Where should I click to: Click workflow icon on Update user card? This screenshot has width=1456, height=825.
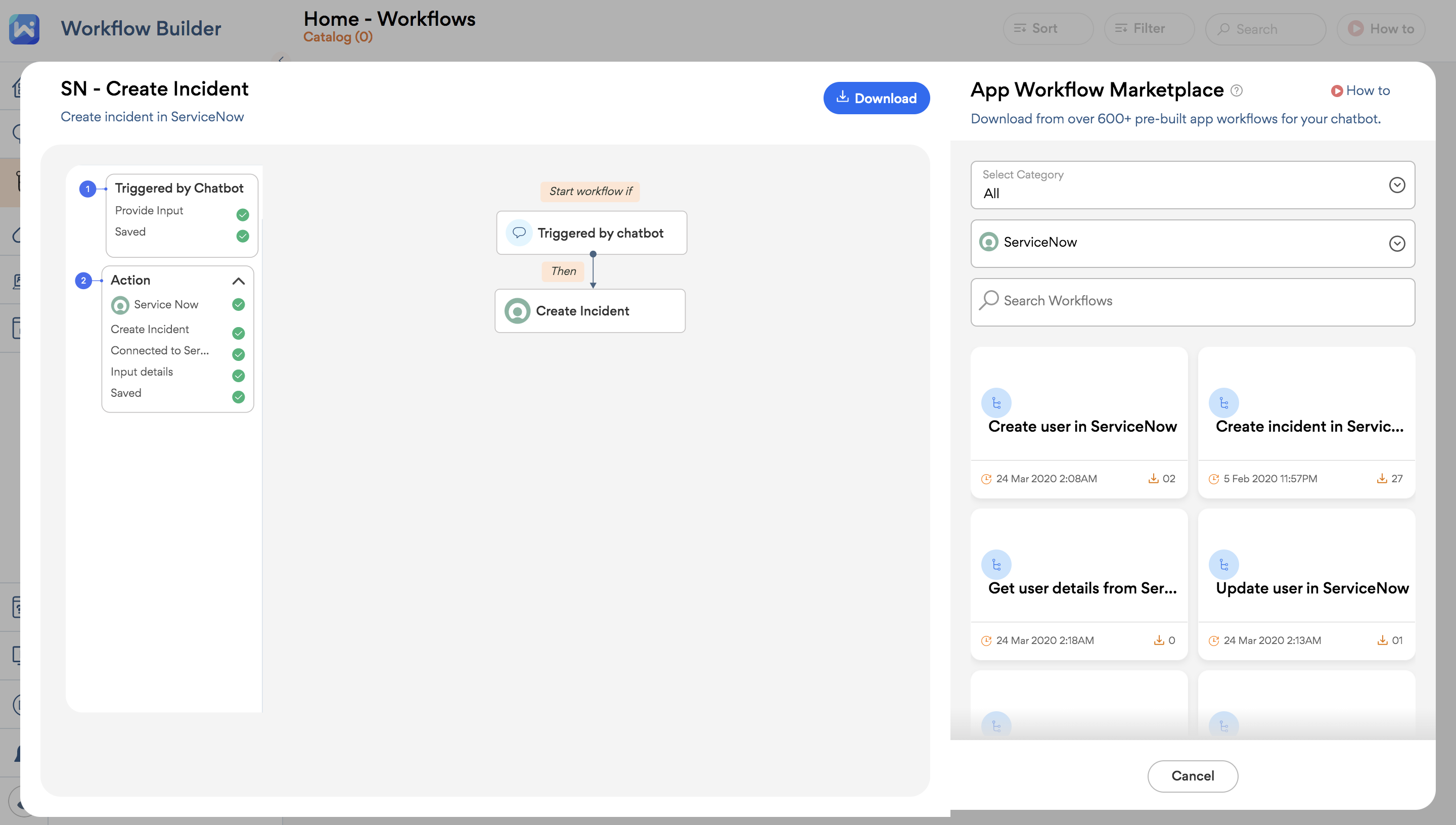point(1224,564)
